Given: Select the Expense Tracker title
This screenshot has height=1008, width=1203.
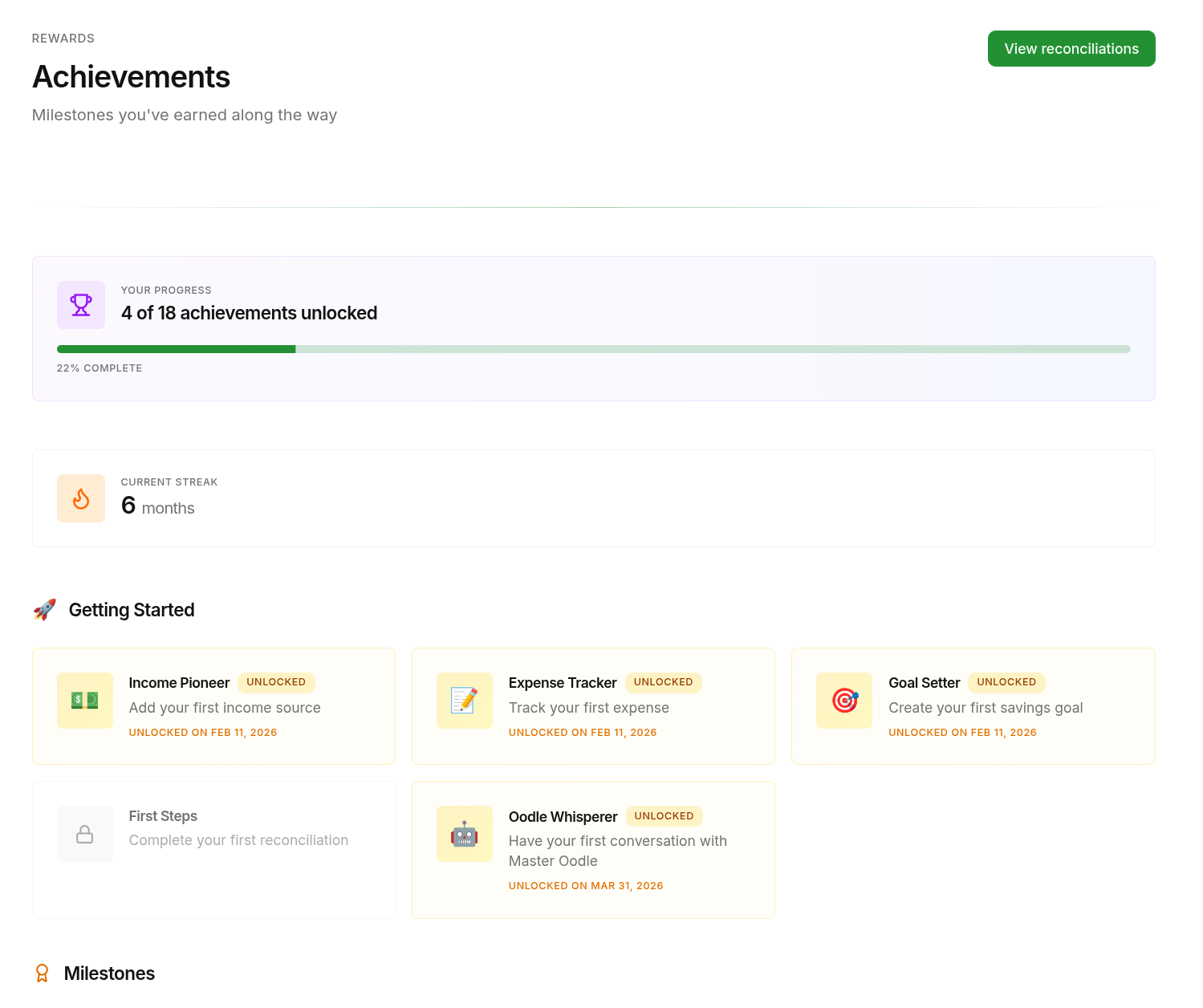Looking at the screenshot, I should pyautogui.click(x=563, y=683).
